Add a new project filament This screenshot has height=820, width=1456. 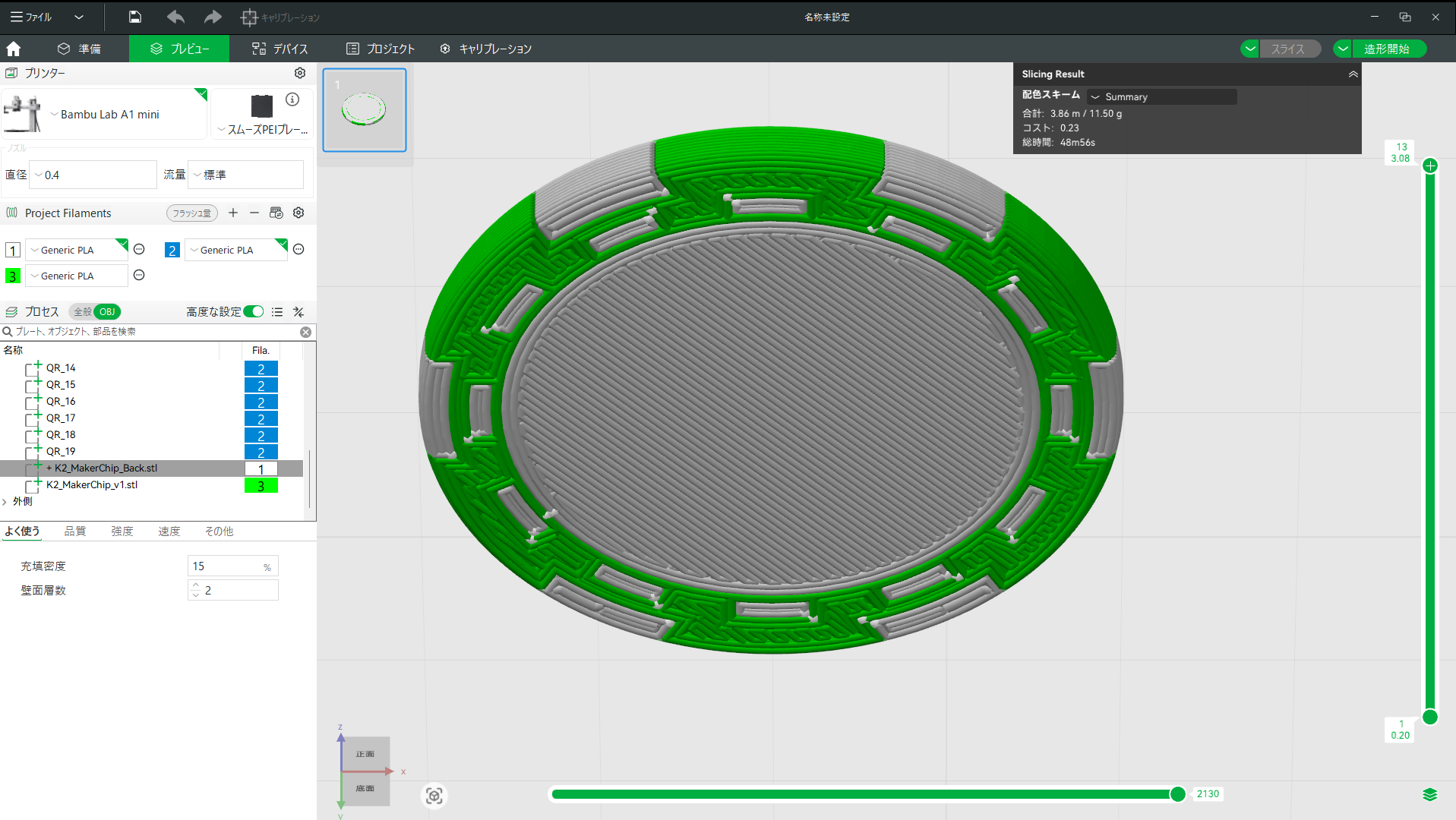pos(233,213)
